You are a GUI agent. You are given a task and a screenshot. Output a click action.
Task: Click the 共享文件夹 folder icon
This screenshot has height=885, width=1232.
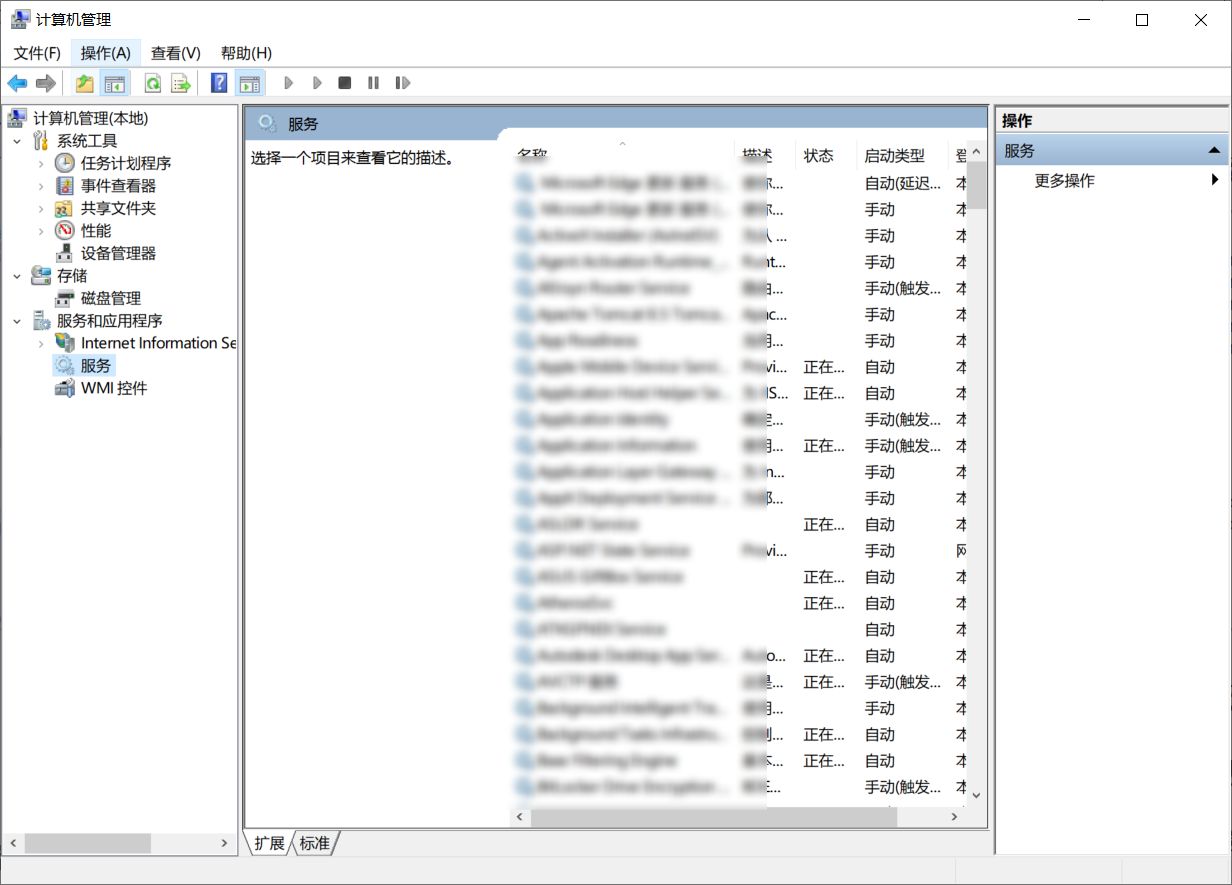tap(65, 208)
